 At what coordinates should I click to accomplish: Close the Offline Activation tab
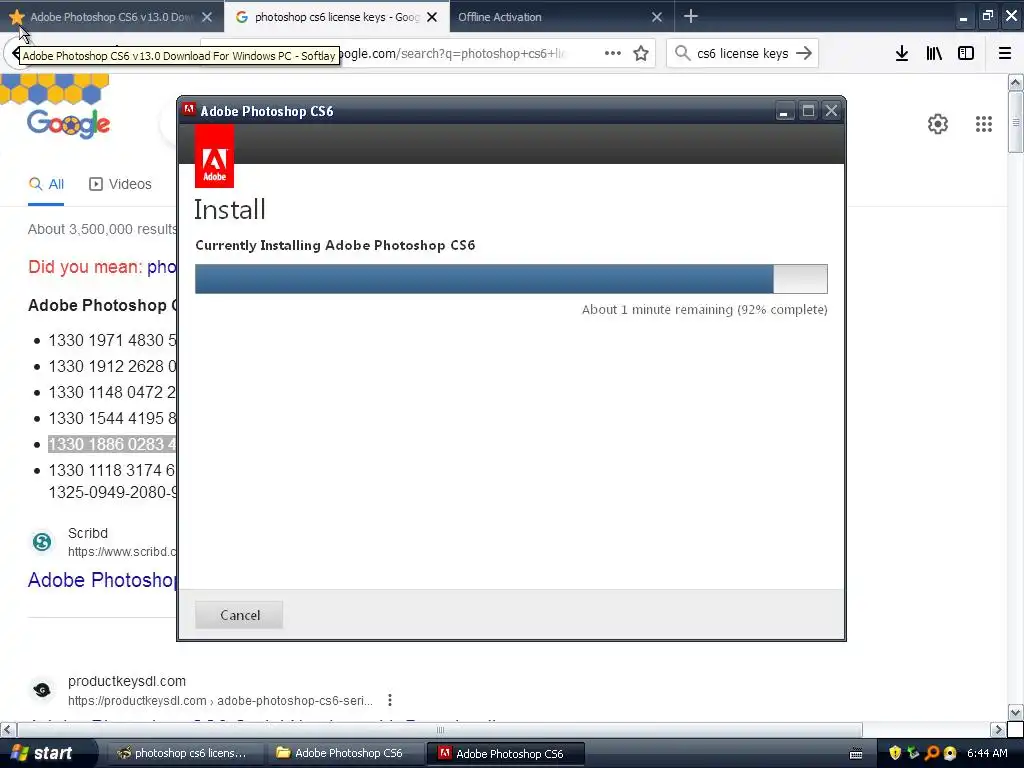pyautogui.click(x=656, y=17)
